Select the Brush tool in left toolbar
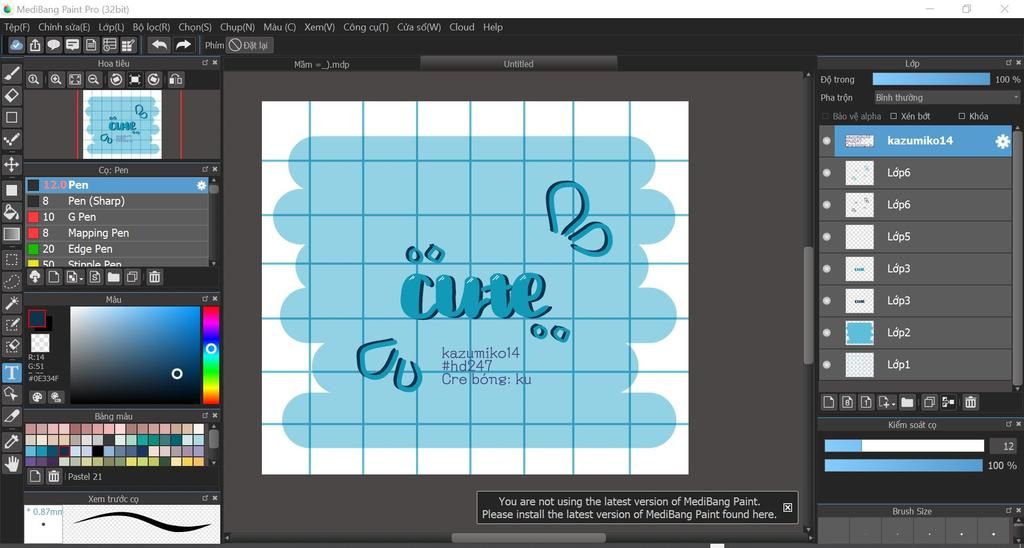 tap(12, 74)
